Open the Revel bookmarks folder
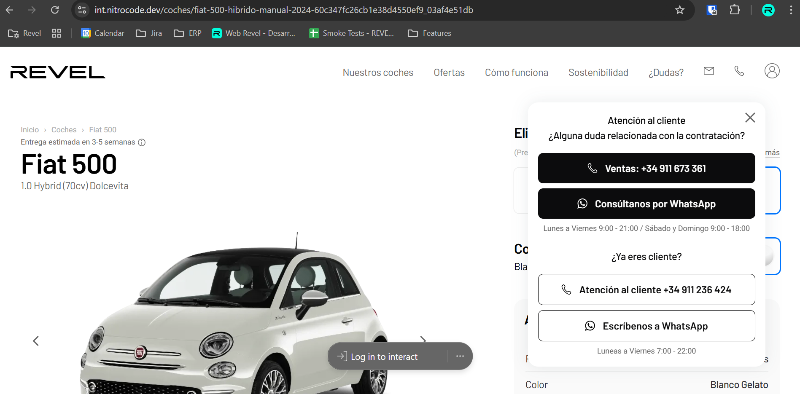The image size is (800, 394). (24, 33)
